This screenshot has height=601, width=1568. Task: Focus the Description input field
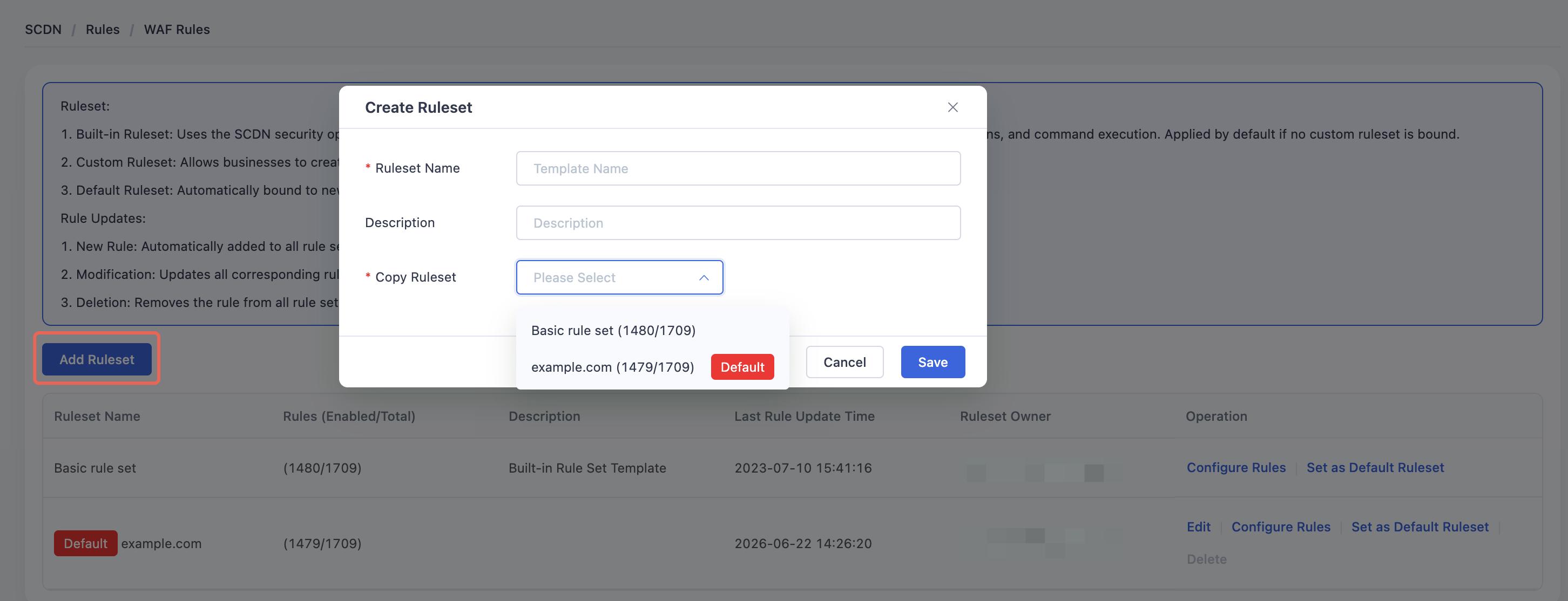tap(738, 223)
